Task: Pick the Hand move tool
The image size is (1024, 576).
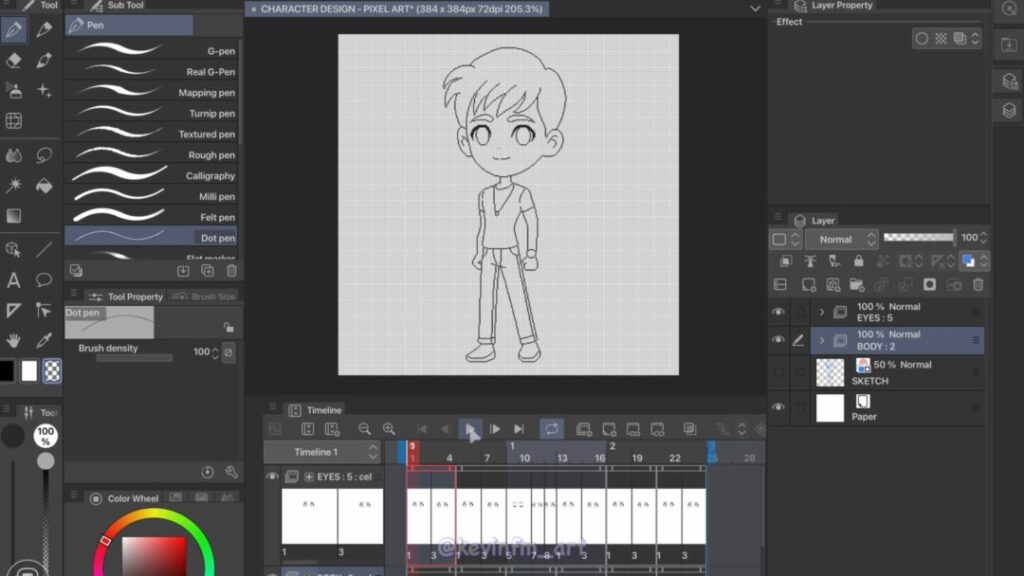Action: click(x=14, y=340)
